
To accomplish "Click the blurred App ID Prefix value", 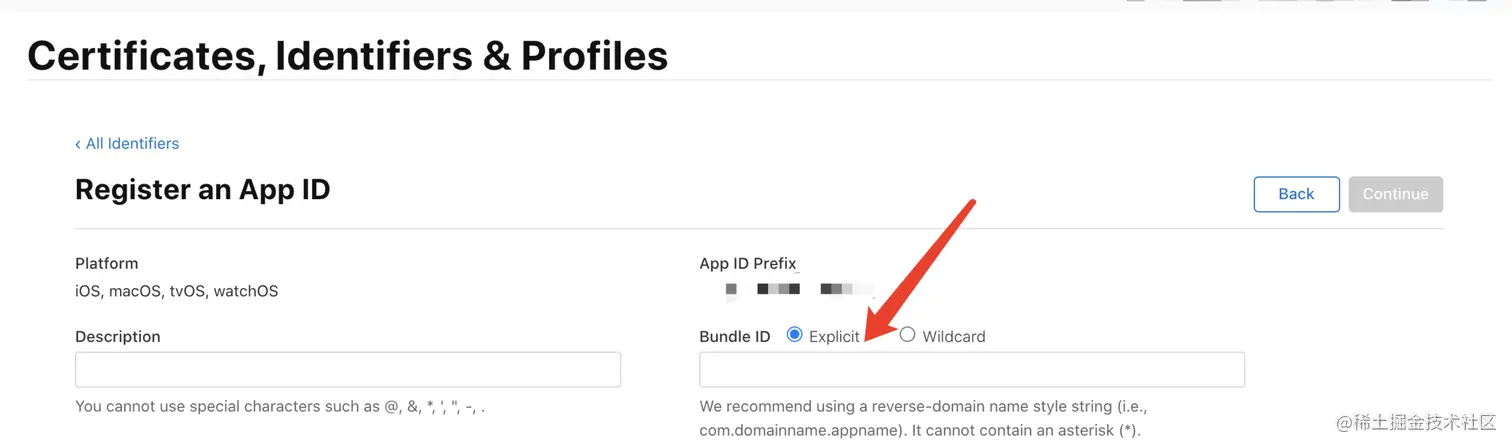I will point(790,290).
